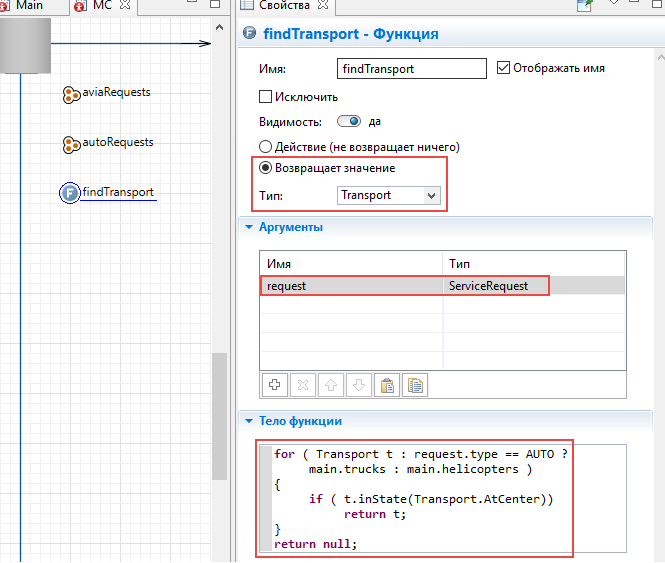Viewport: 665px width, 563px height.
Task: Click the 'Имя' field containing findTransport
Action: pyautogui.click(x=412, y=70)
